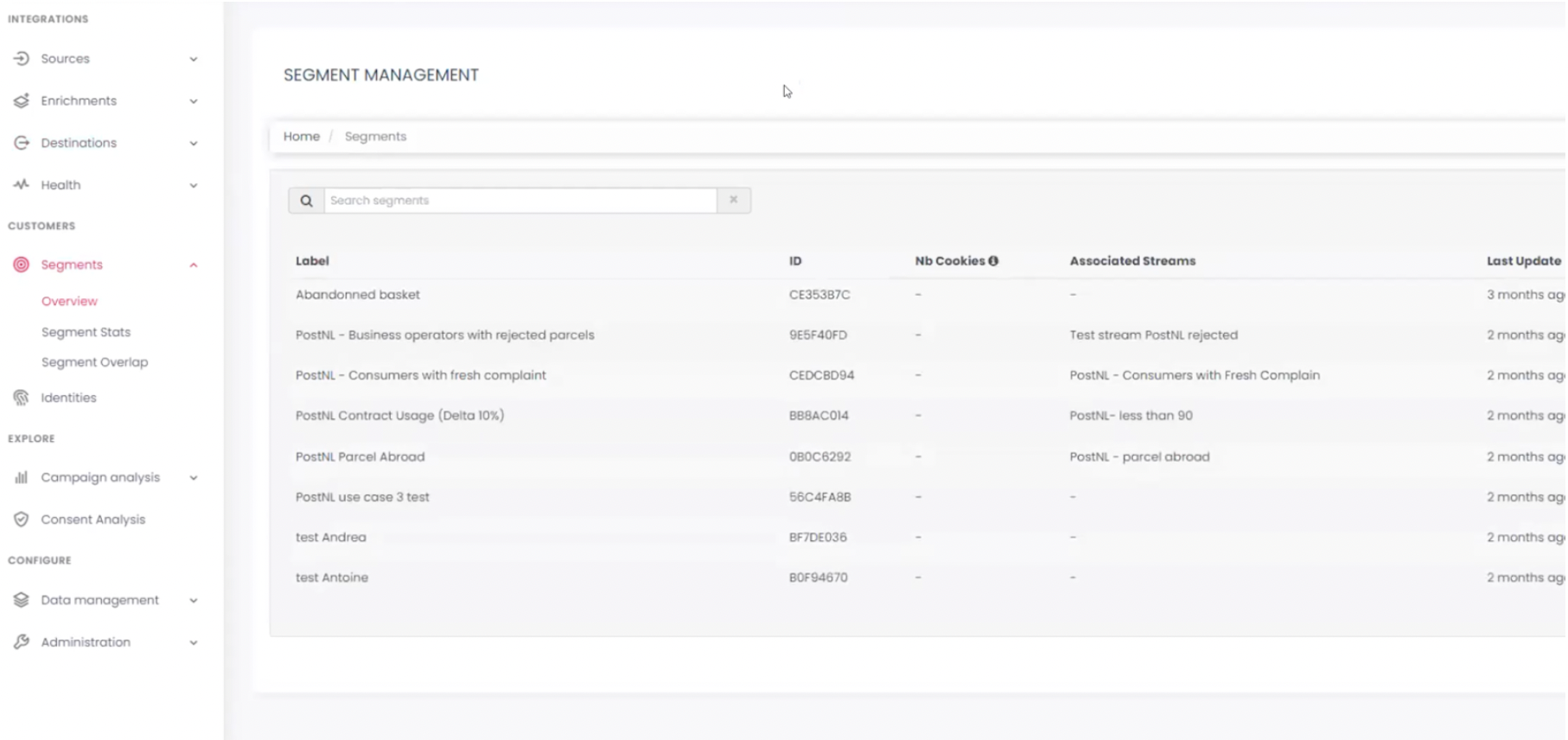Click the Data management stack icon
This screenshot has width=1568, height=740.
pyautogui.click(x=22, y=600)
